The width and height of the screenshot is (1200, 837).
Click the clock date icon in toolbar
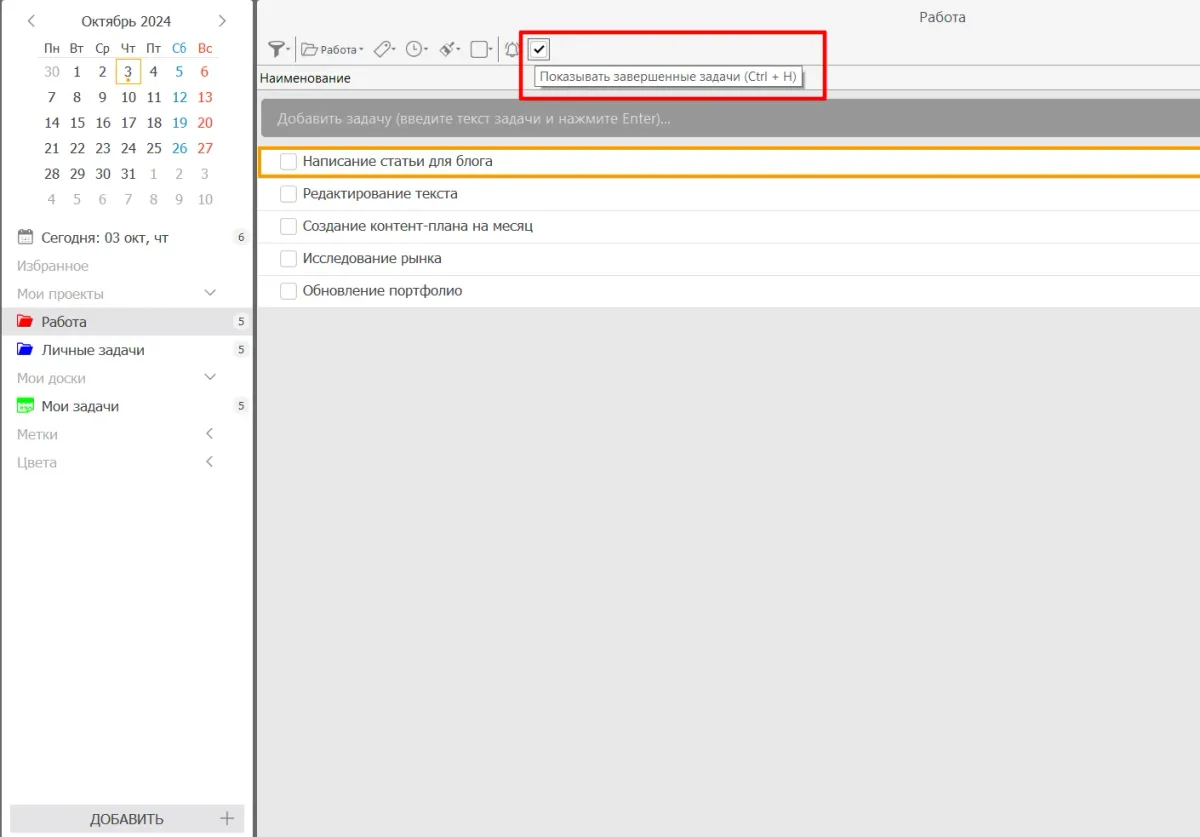coord(415,49)
